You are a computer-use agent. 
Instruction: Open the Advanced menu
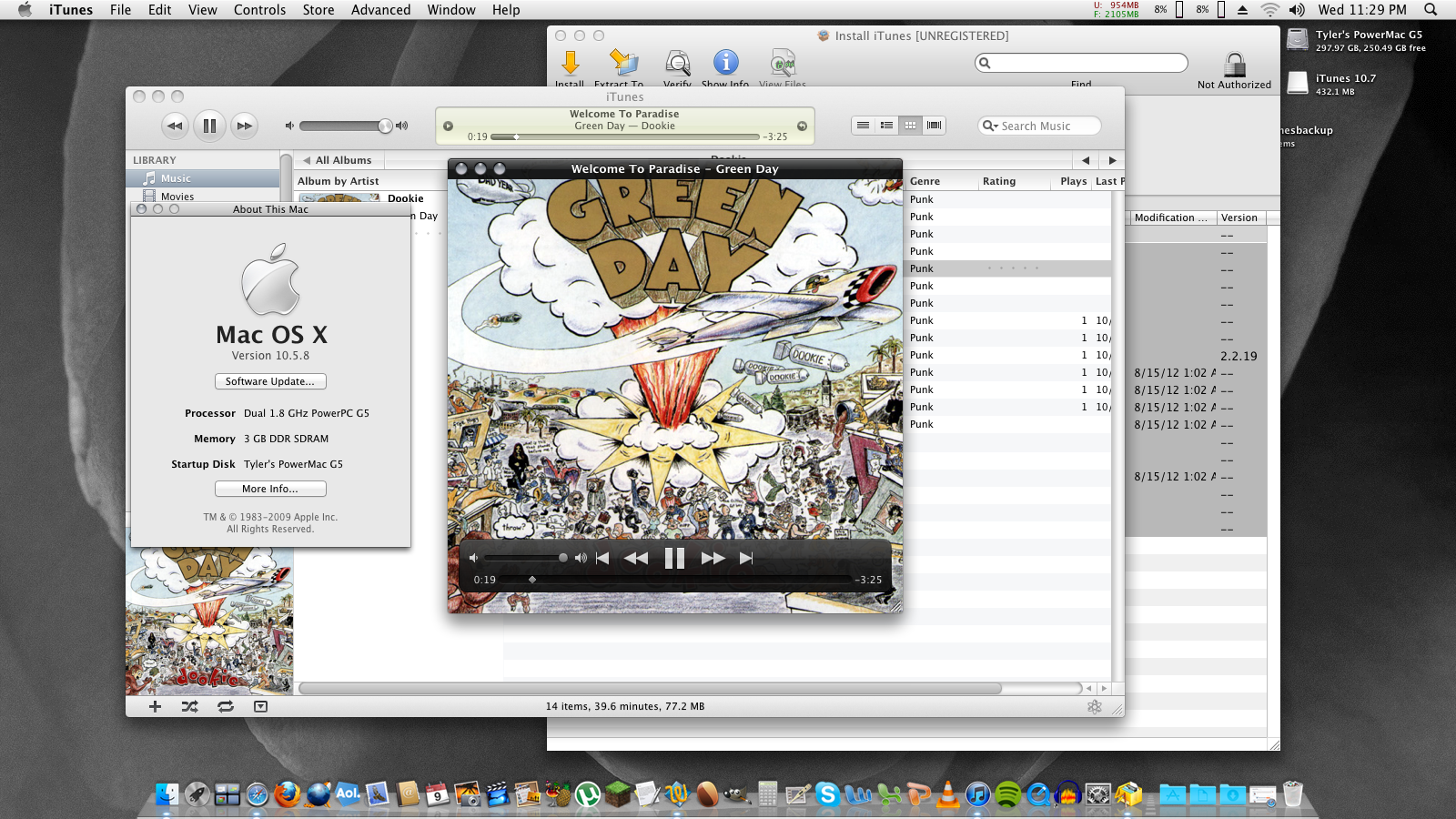click(380, 10)
